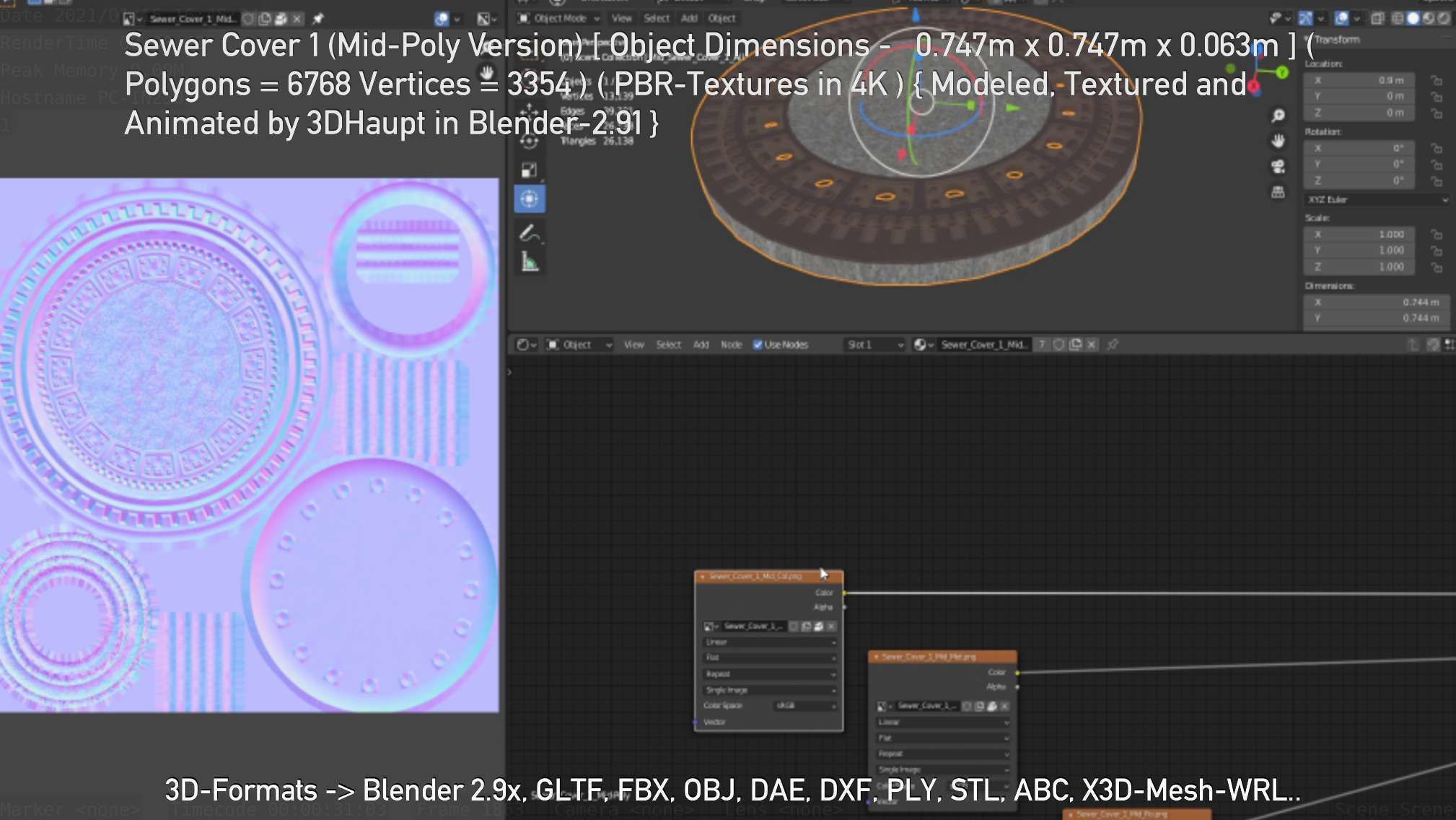
Task: Click normal map image in image editor
Action: [x=249, y=445]
